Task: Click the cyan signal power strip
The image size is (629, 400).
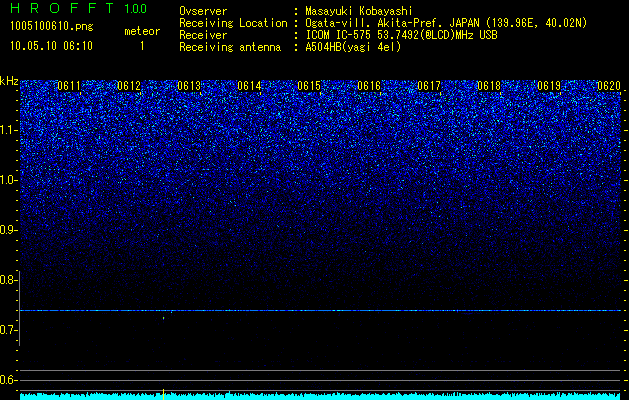Action: point(321,396)
